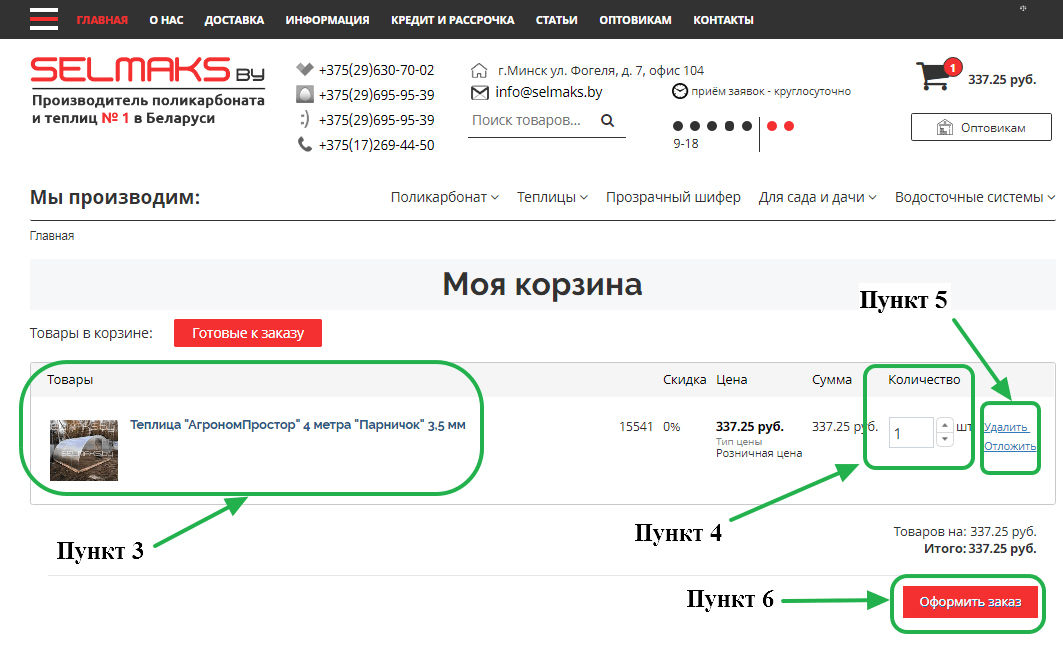Click the house address icon
Image resolution: width=1063 pixels, height=649 pixels.
tap(479, 71)
